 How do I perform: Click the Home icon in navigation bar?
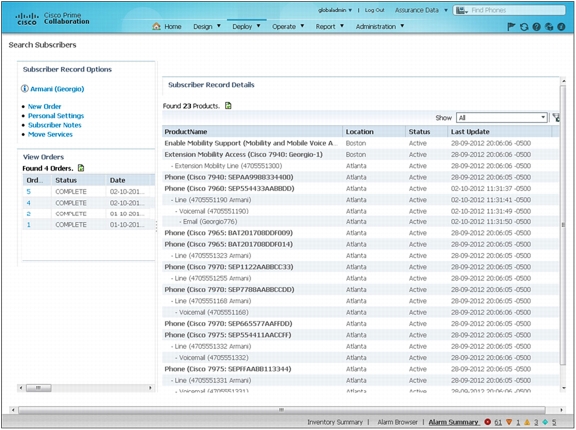click(x=156, y=26)
